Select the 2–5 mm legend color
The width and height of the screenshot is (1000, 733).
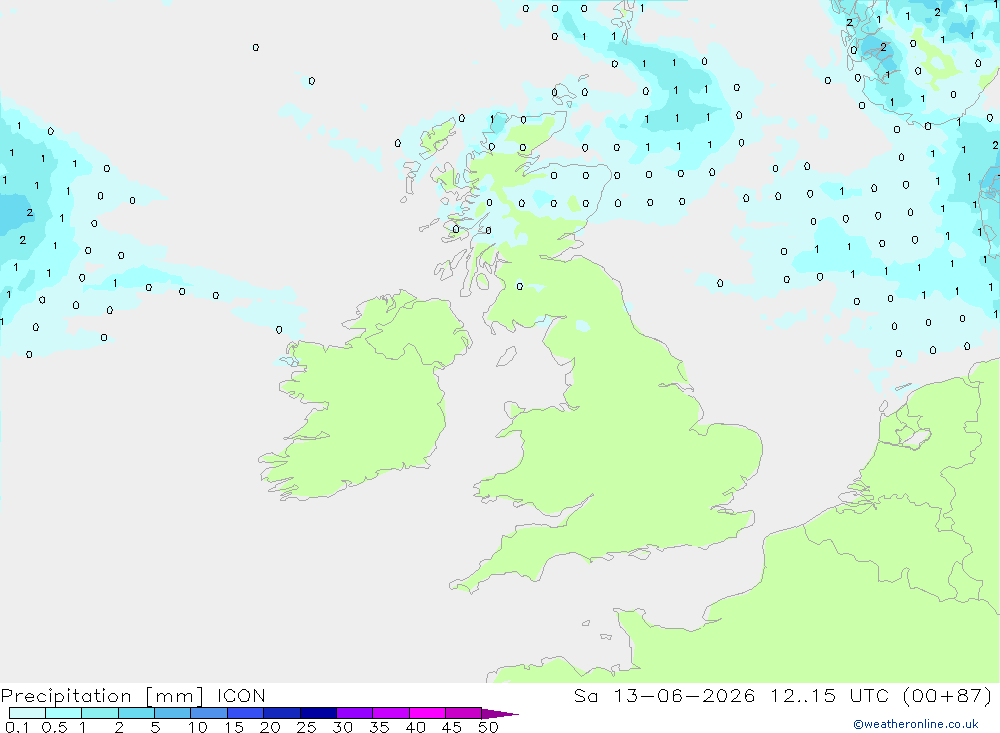click(136, 713)
